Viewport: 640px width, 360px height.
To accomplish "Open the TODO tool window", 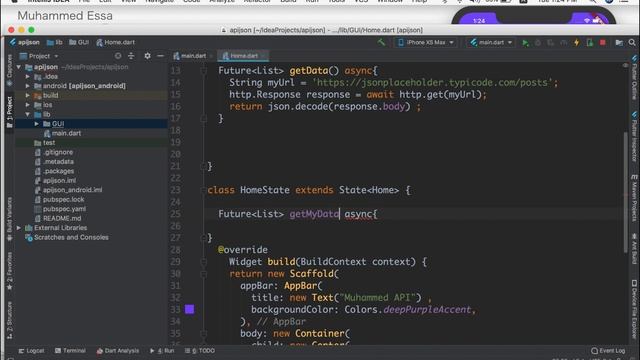I will 200,351.
